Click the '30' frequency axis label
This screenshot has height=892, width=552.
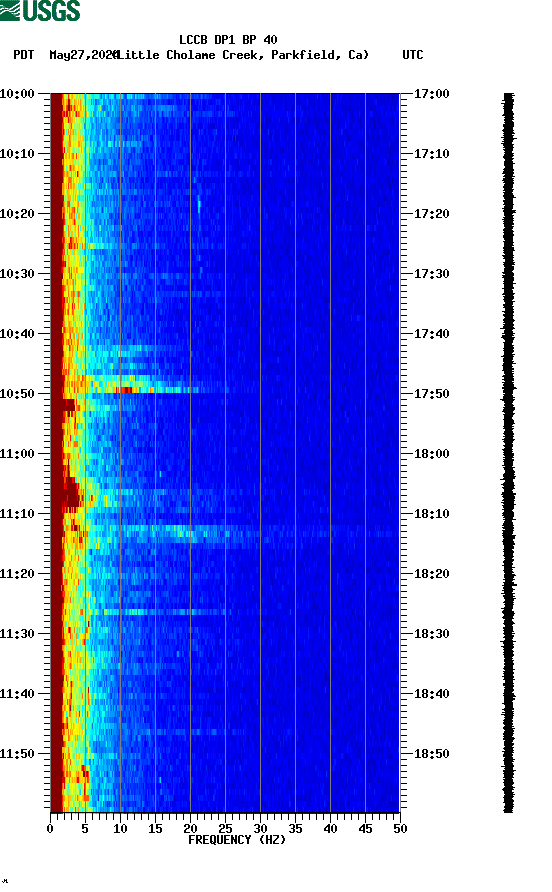pos(260,829)
